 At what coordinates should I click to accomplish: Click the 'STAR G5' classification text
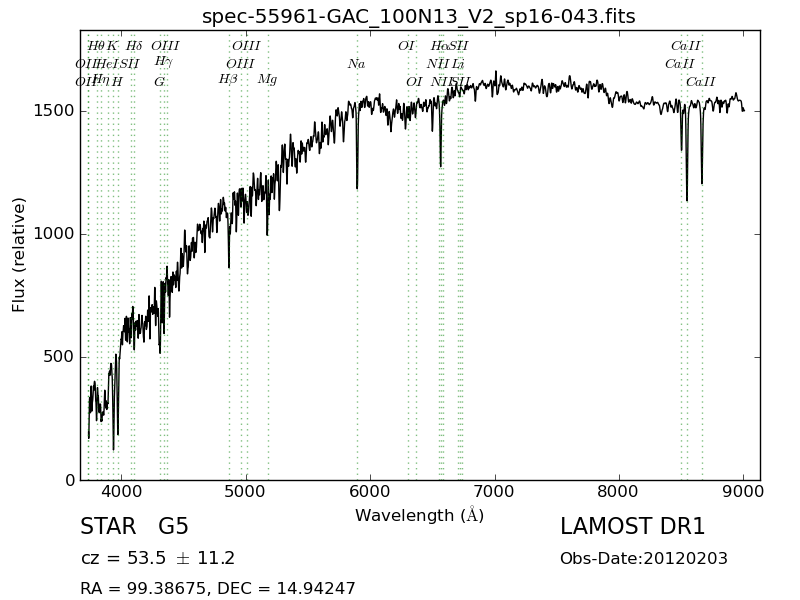point(135,527)
